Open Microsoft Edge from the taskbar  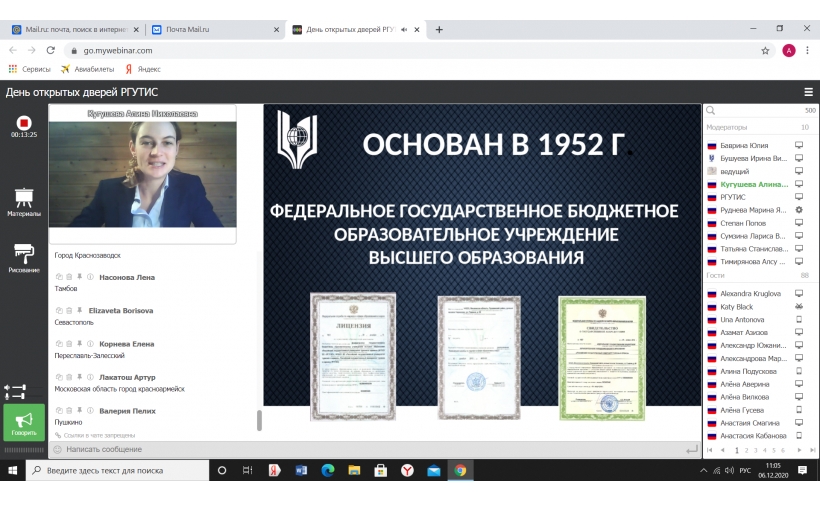click(x=328, y=470)
